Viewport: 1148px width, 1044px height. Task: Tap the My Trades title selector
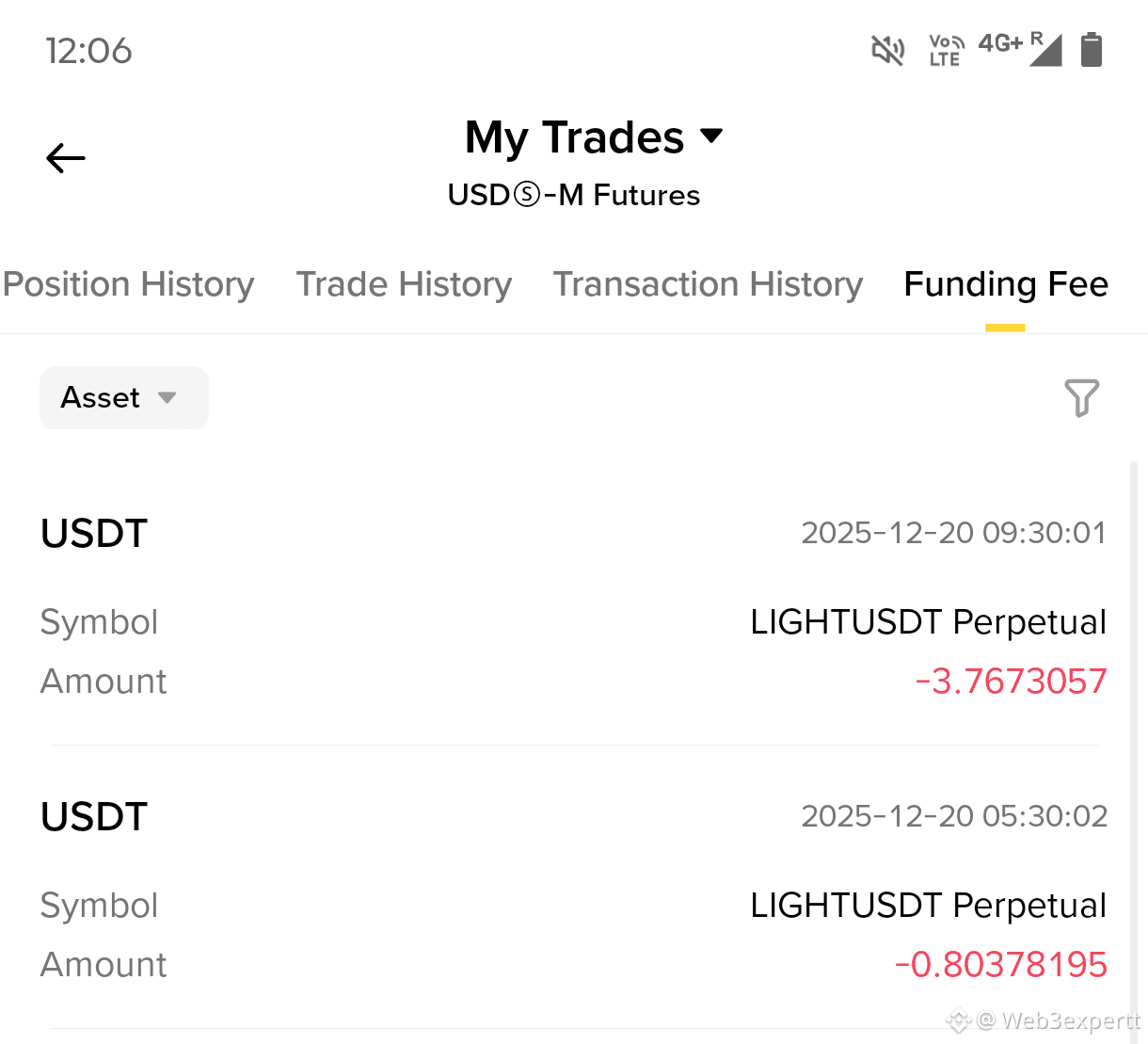[594, 137]
